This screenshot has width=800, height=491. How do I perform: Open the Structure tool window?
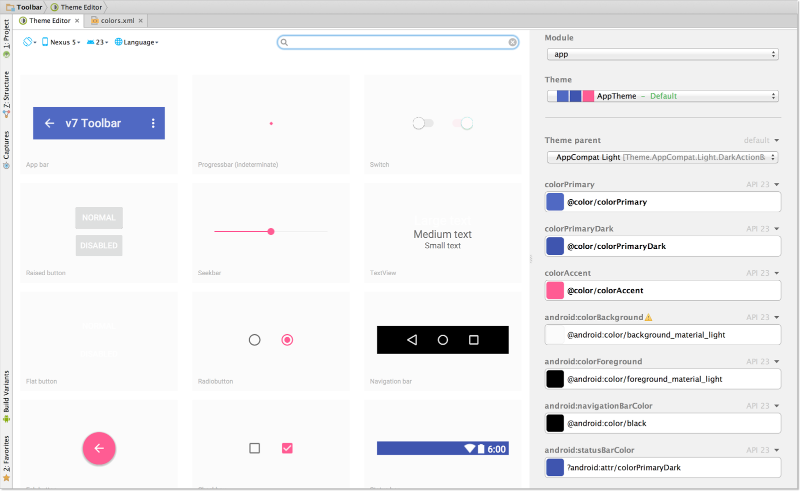6,94
